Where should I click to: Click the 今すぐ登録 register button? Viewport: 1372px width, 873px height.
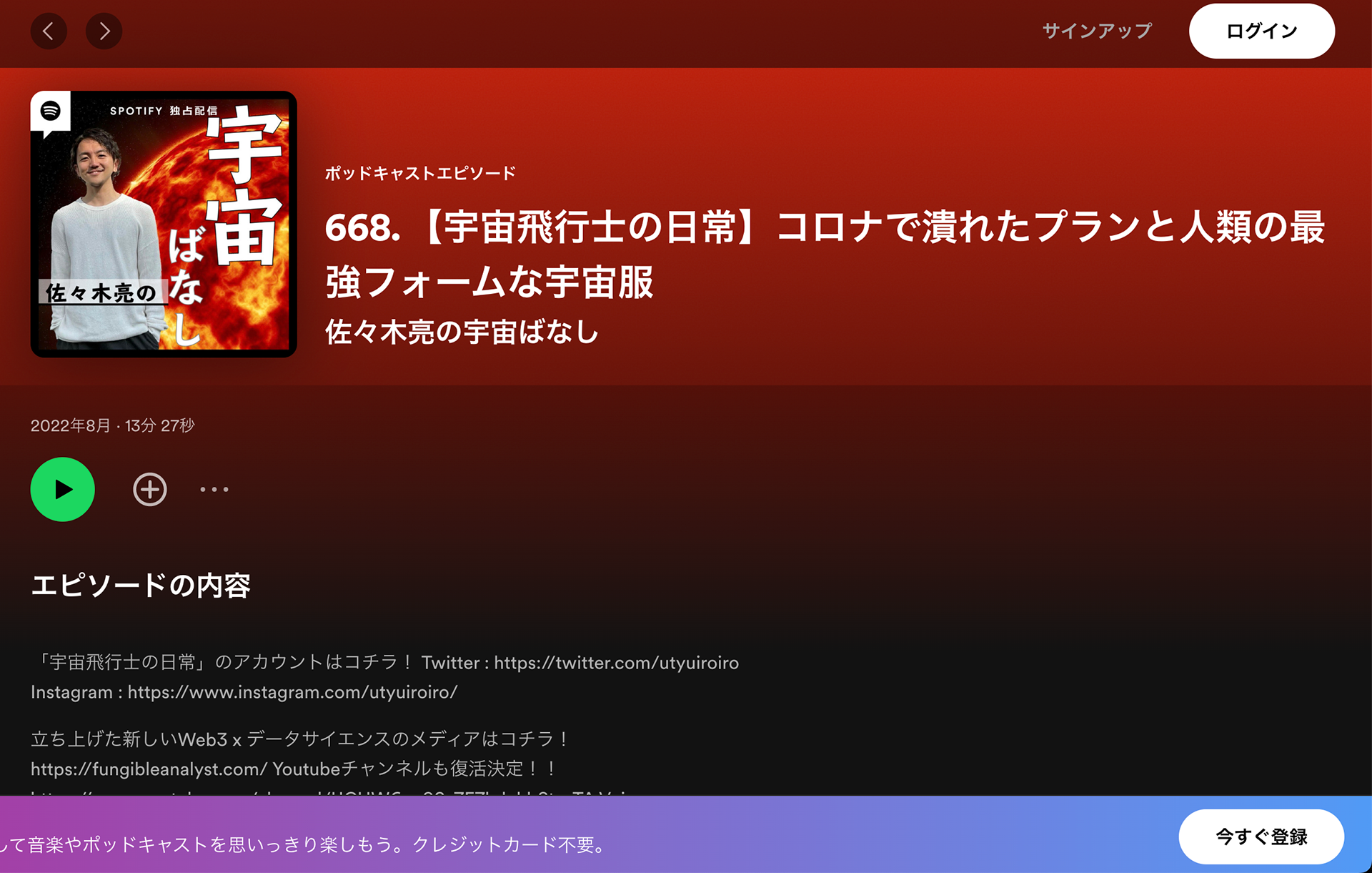[x=1261, y=837]
